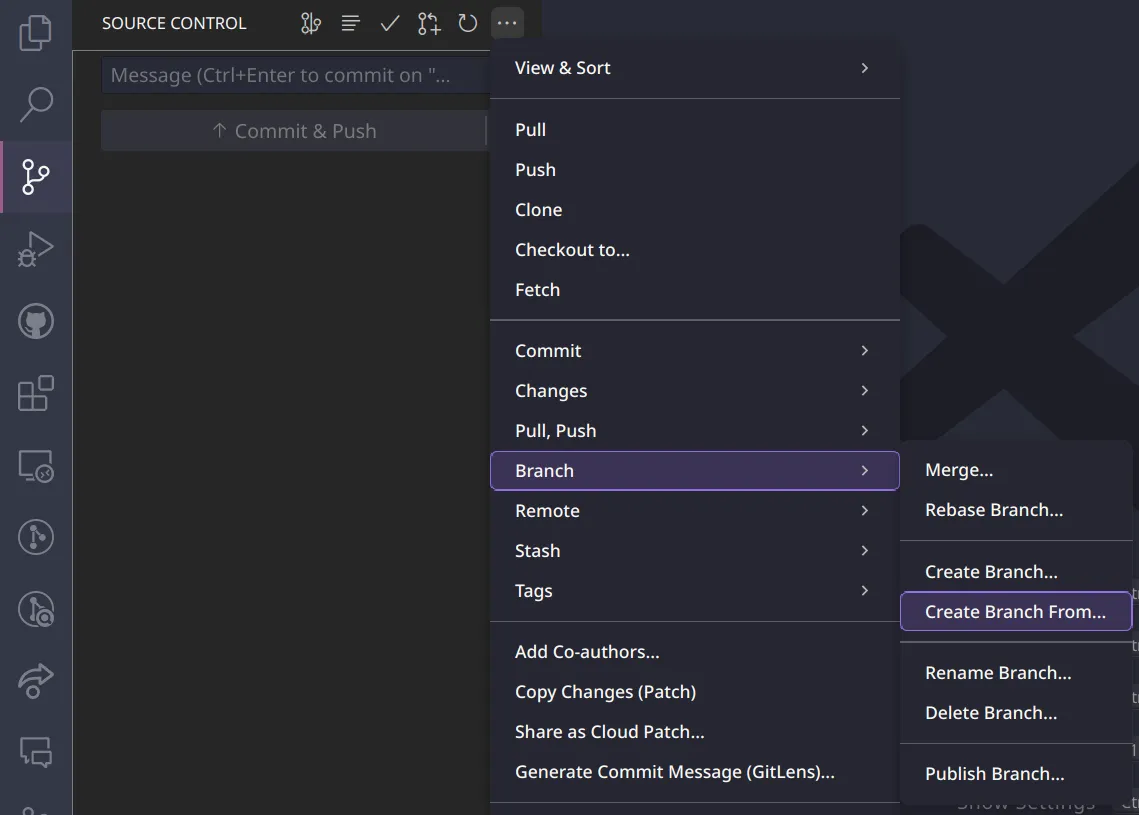Viewport: 1139px width, 815px height.
Task: Commit staged changes with the checkmark icon
Action: 389,22
